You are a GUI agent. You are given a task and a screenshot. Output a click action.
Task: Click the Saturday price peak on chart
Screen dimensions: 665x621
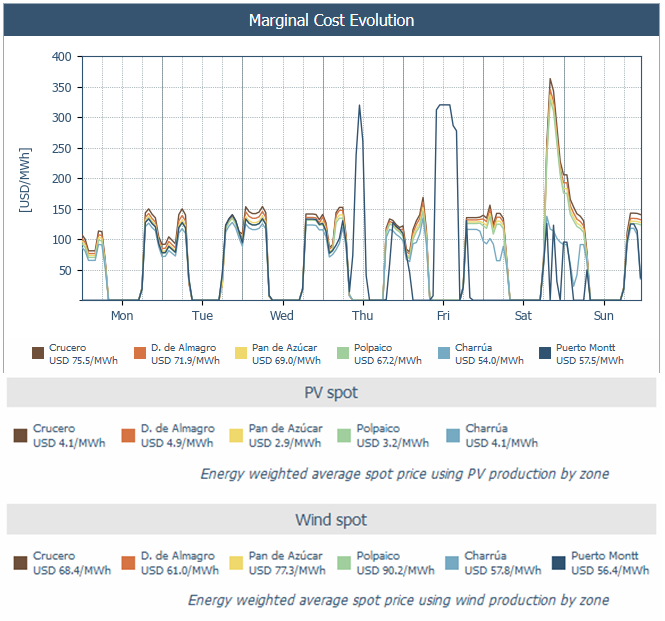pos(550,79)
